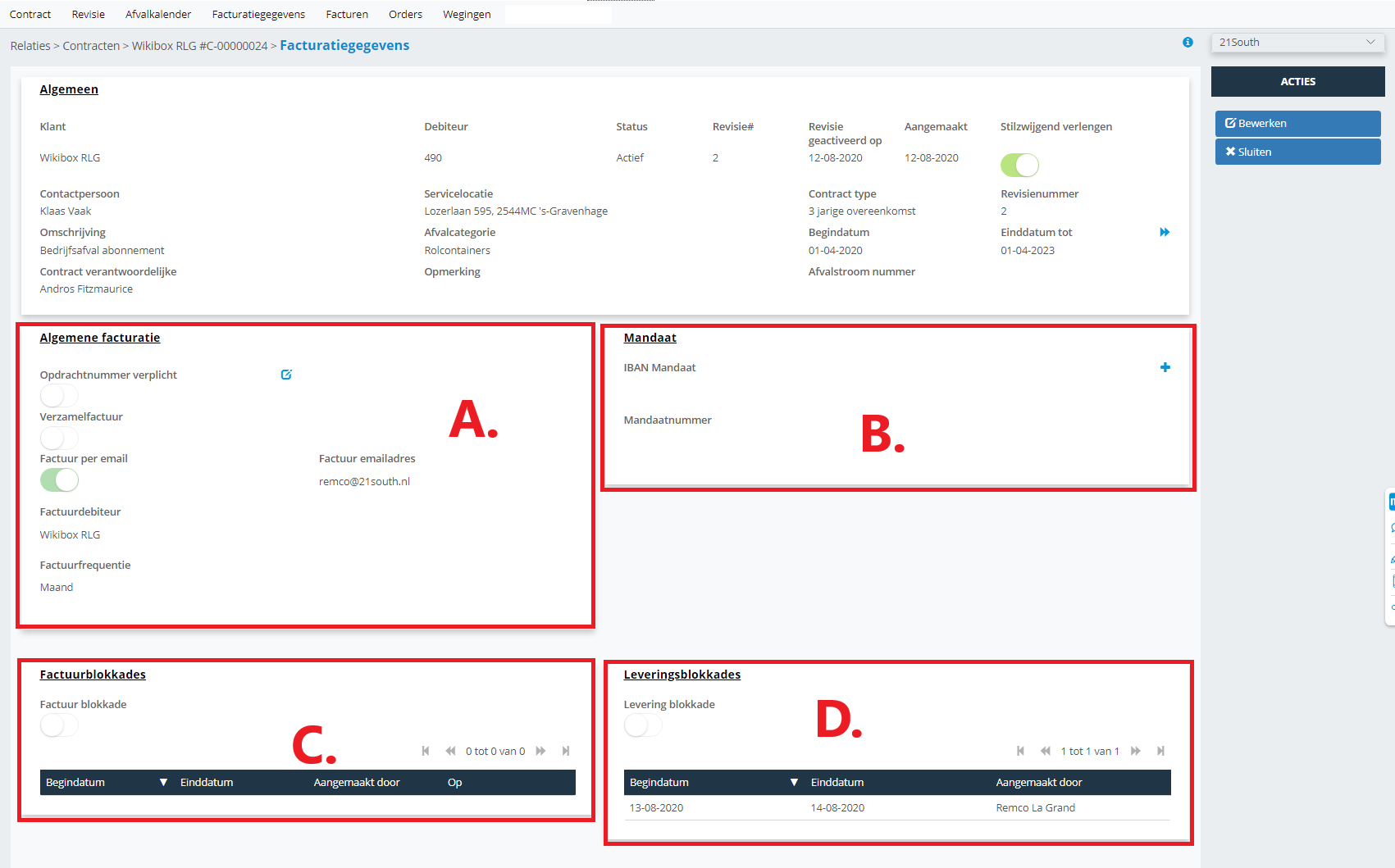The height and width of the screenshot is (868, 1395).
Task: Sort Leveringsblokkades by Begindatum arrow
Action: 794,783
